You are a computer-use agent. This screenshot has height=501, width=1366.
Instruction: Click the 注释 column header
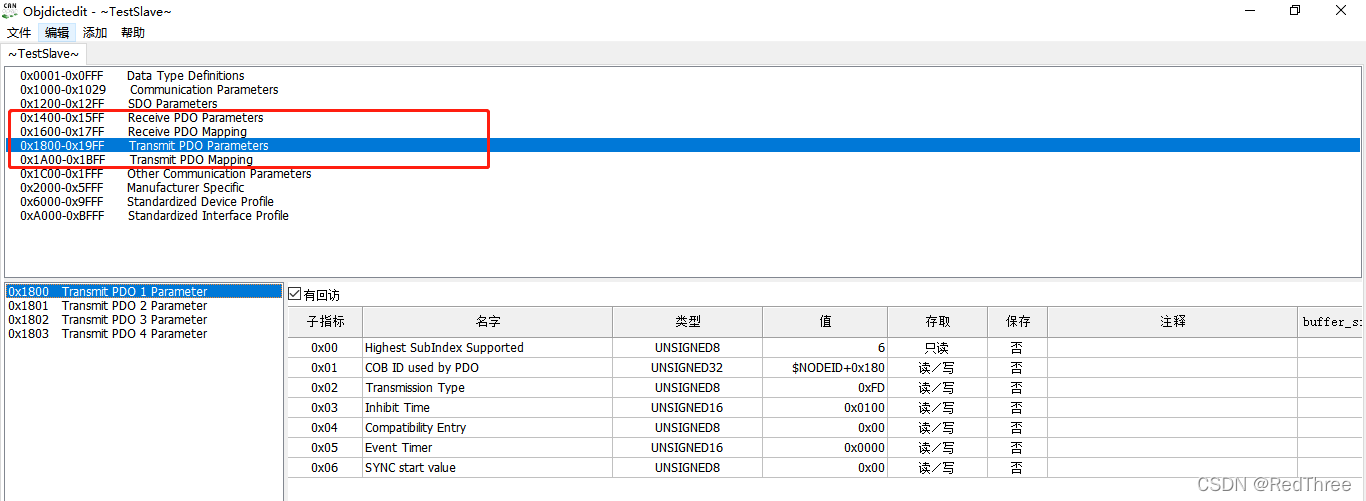pos(1172,322)
